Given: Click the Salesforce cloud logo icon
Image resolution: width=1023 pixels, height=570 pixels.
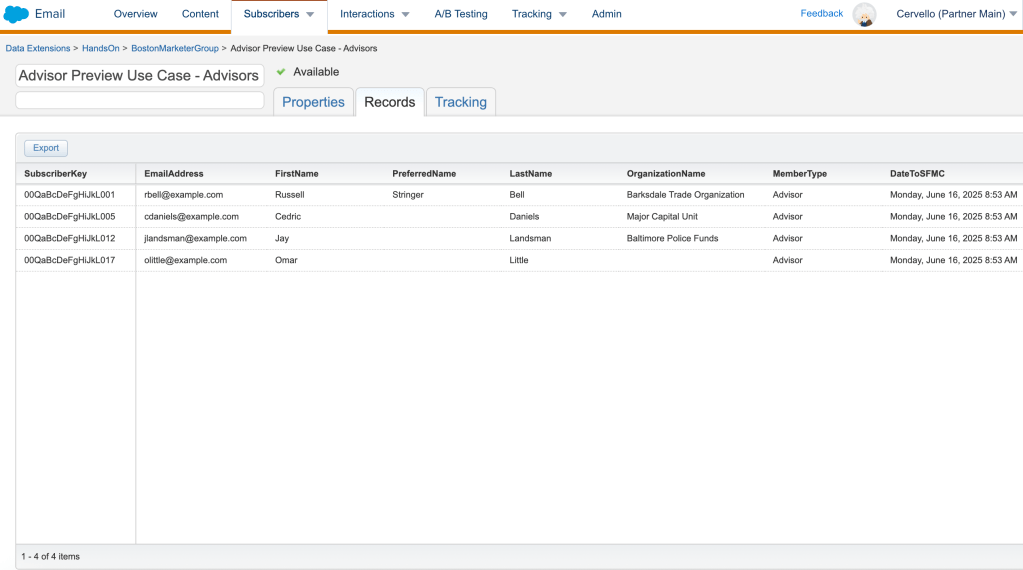Looking at the screenshot, I should pyautogui.click(x=16, y=14).
